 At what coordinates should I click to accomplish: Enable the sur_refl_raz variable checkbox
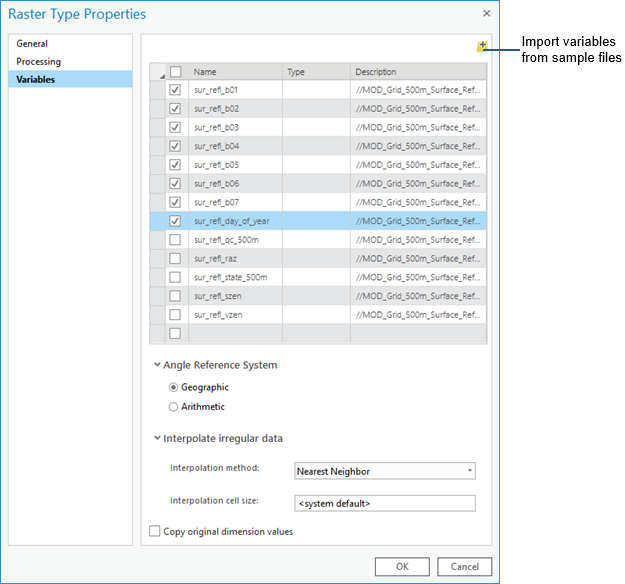(175, 259)
